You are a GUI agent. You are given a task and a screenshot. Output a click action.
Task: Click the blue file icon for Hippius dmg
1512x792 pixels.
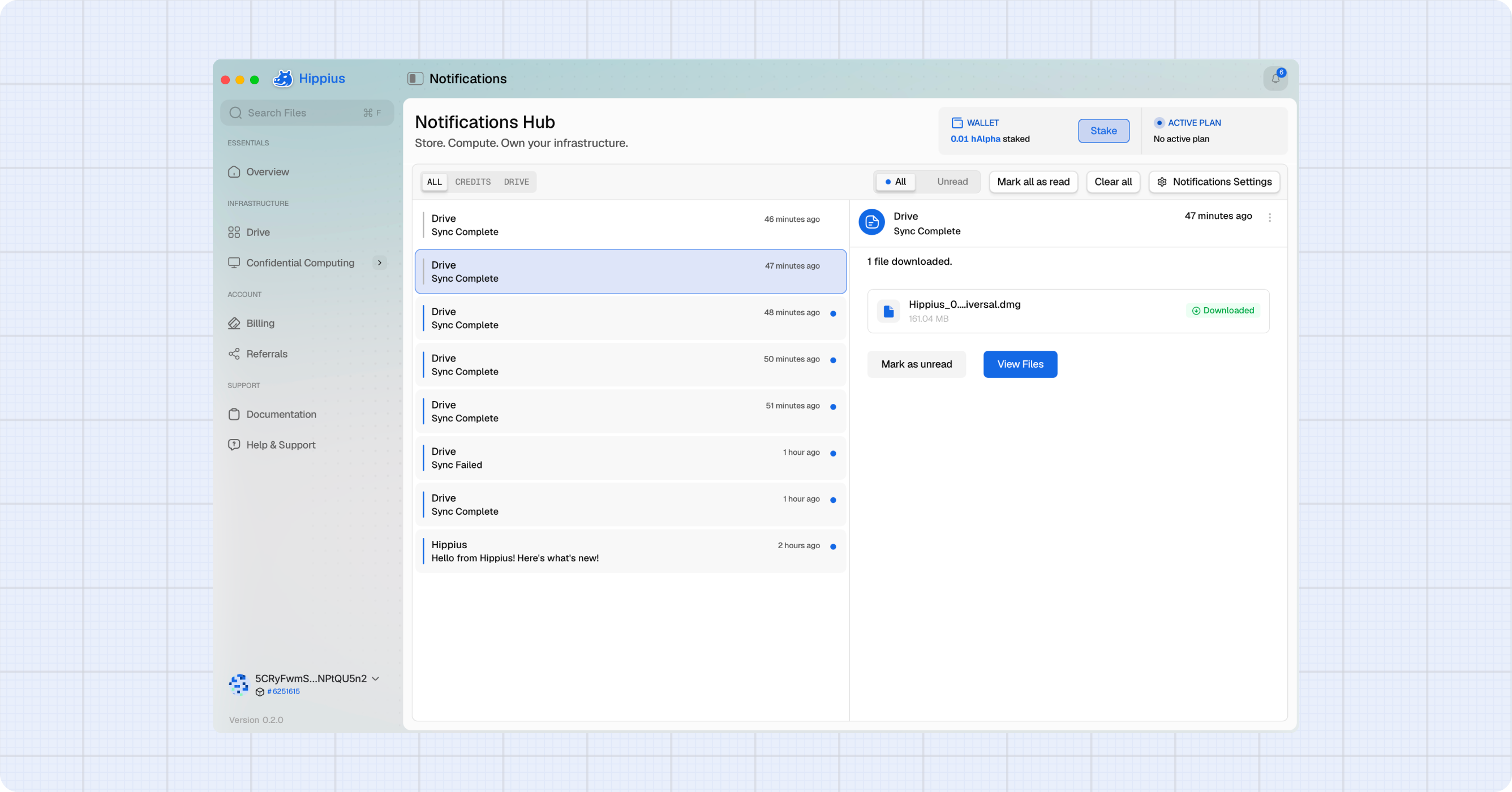(x=888, y=311)
